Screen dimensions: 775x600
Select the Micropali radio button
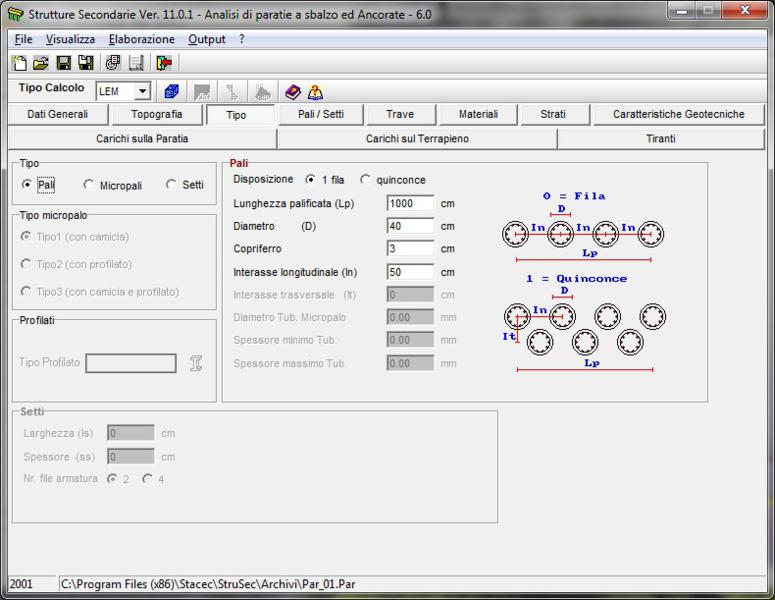click(90, 185)
